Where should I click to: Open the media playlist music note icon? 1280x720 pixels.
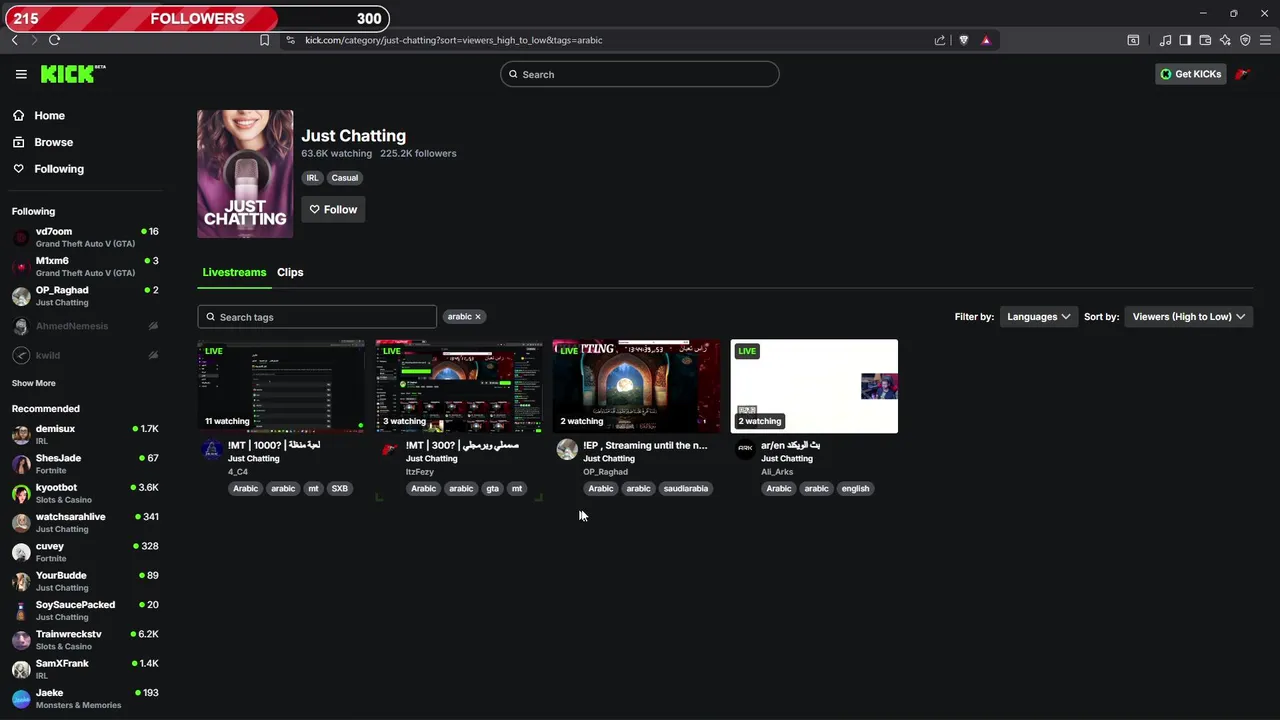(1165, 40)
